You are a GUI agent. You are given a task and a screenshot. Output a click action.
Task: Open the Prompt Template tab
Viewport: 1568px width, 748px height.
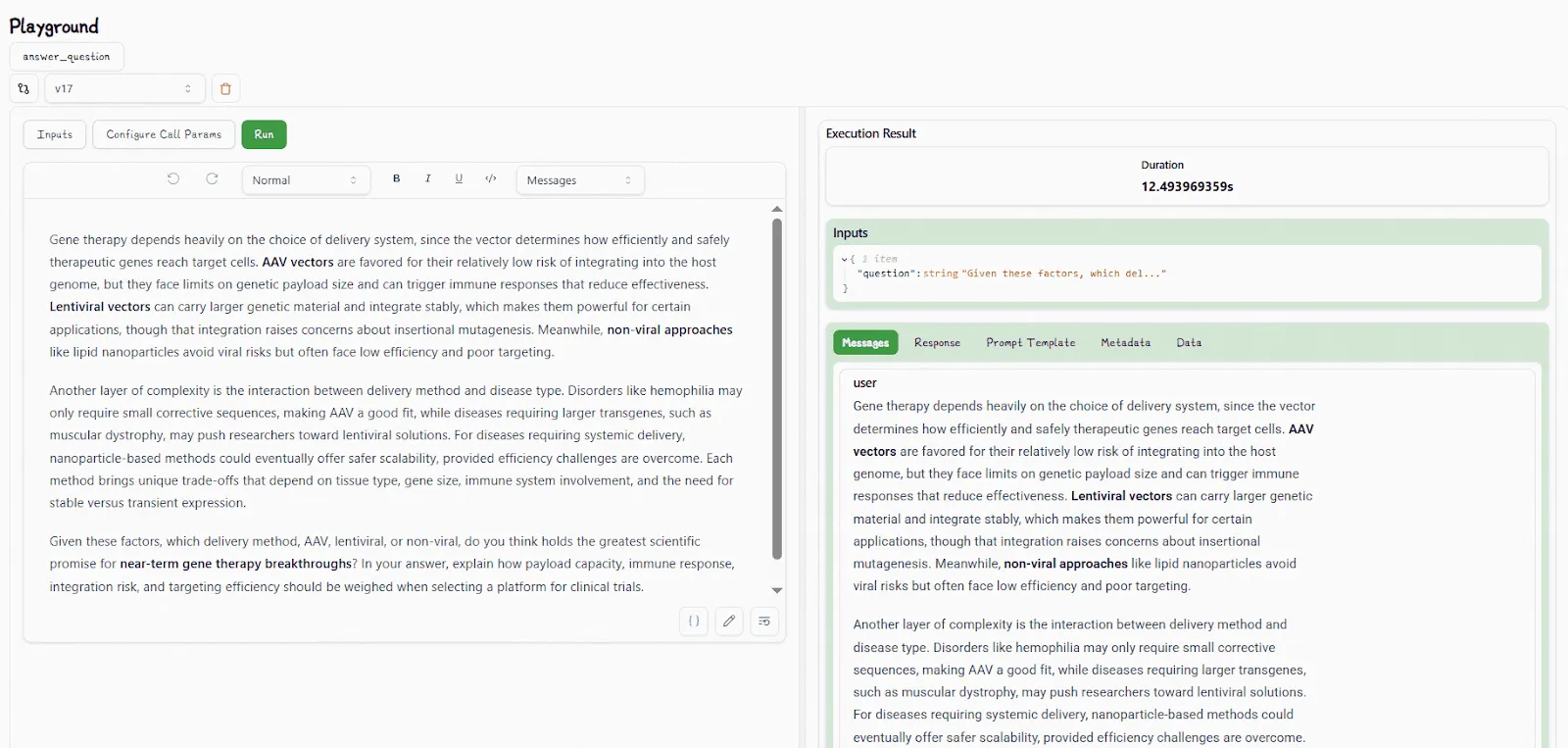pos(1030,343)
